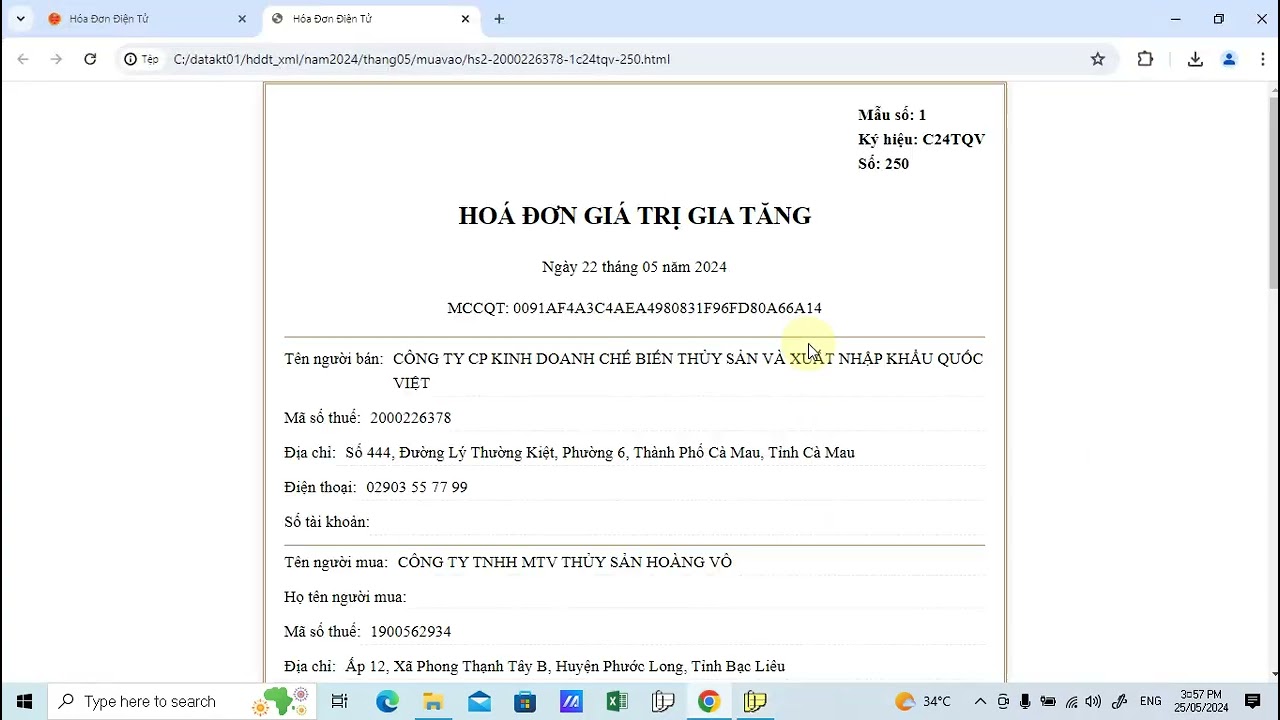
Task: Open network icon in system tray
Action: [1071, 701]
